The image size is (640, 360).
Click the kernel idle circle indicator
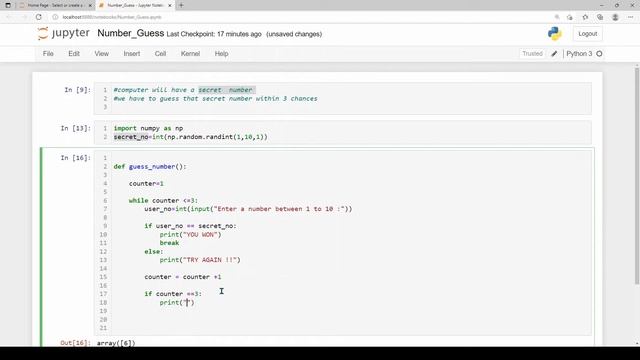(599, 54)
